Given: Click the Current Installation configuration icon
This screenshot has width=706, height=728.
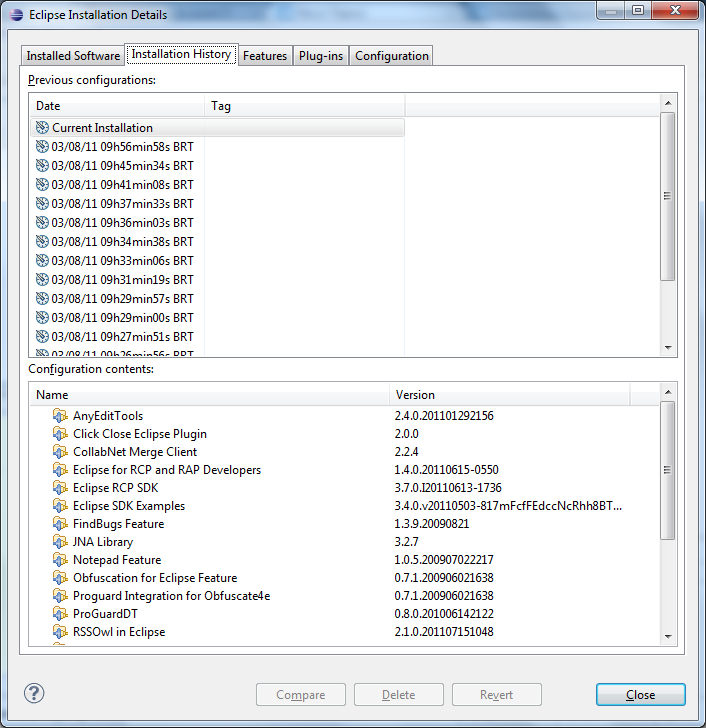Looking at the screenshot, I should 42,128.
